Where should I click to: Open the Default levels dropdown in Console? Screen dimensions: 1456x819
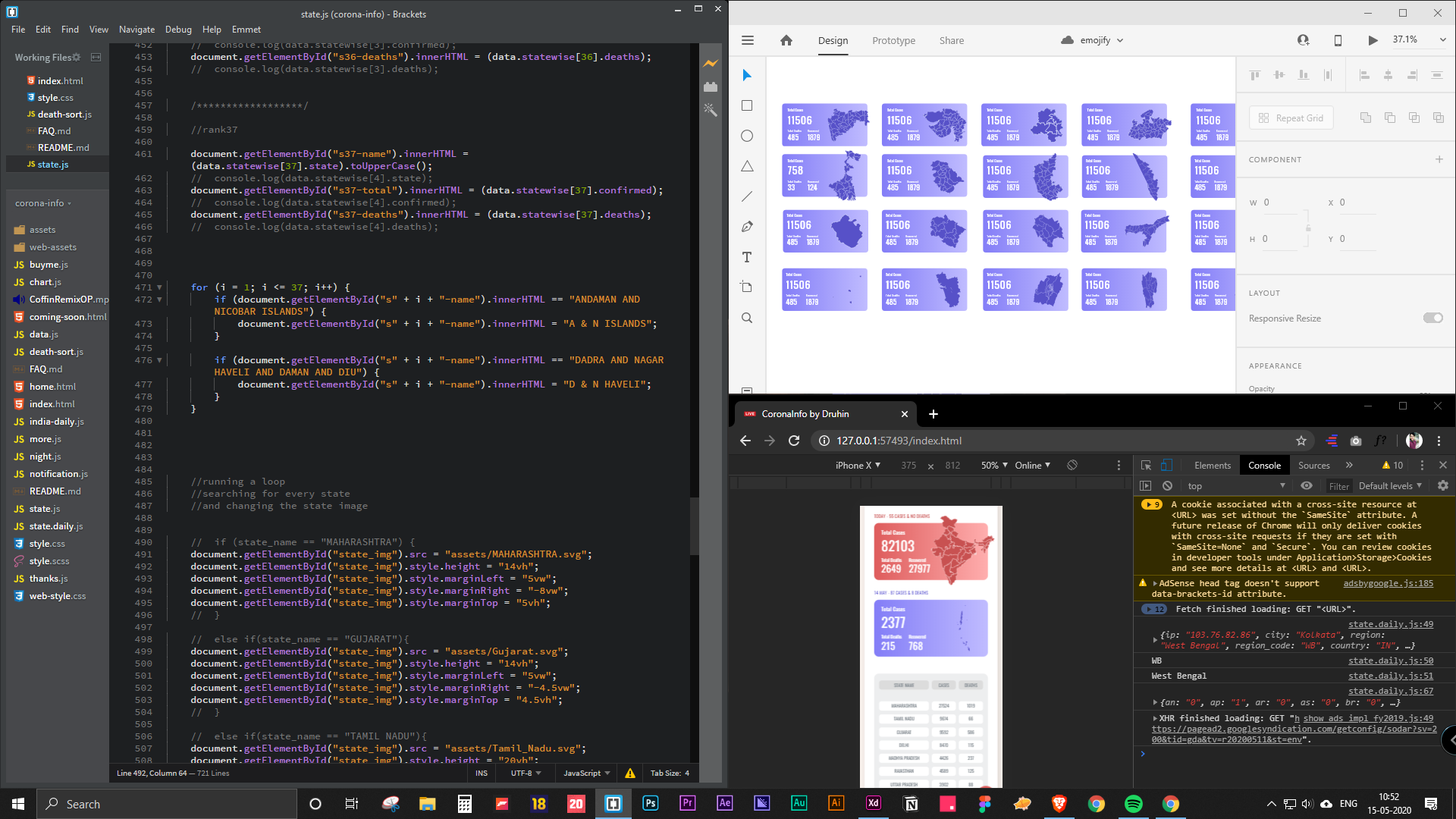pyautogui.click(x=1390, y=486)
